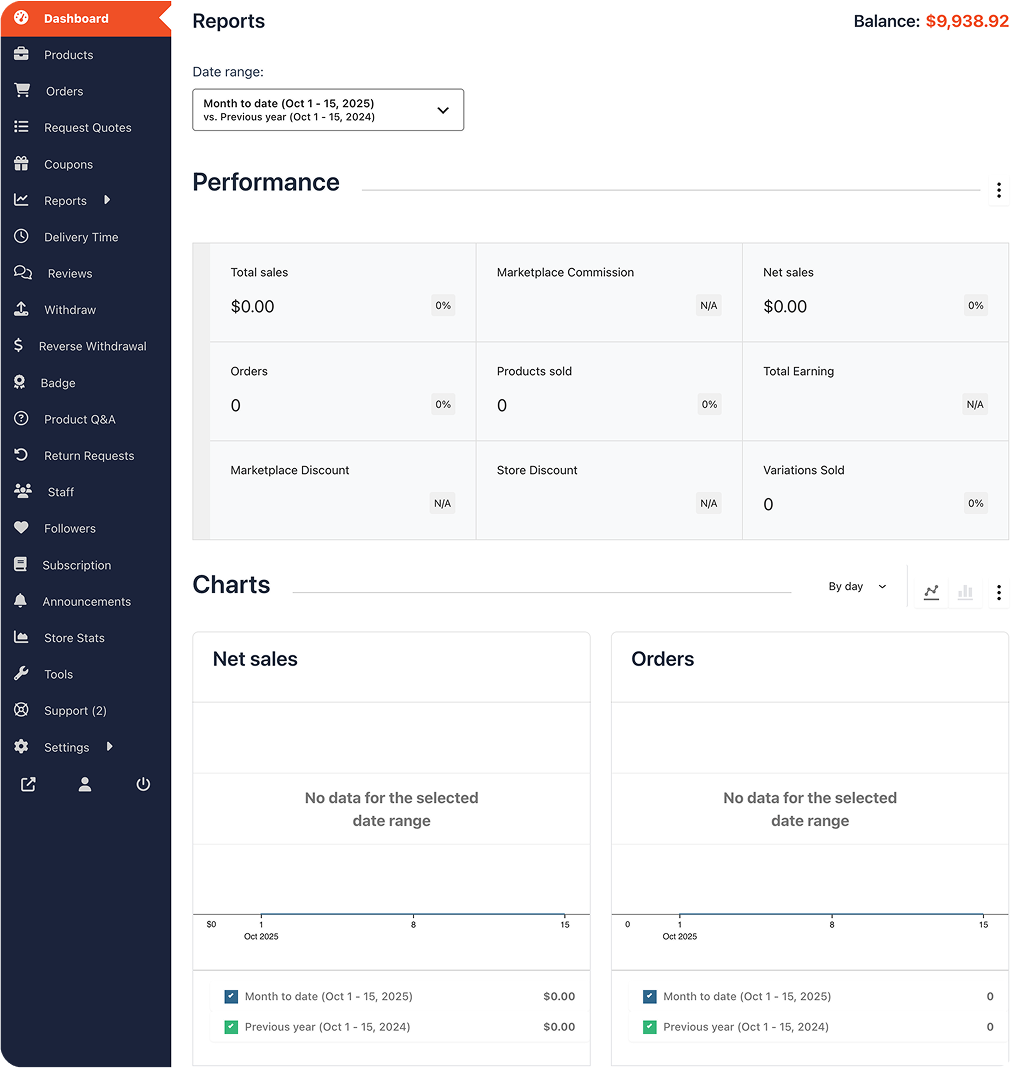Open Performance section three-dot menu
Image resolution: width=1016 pixels, height=1068 pixels.
[998, 191]
